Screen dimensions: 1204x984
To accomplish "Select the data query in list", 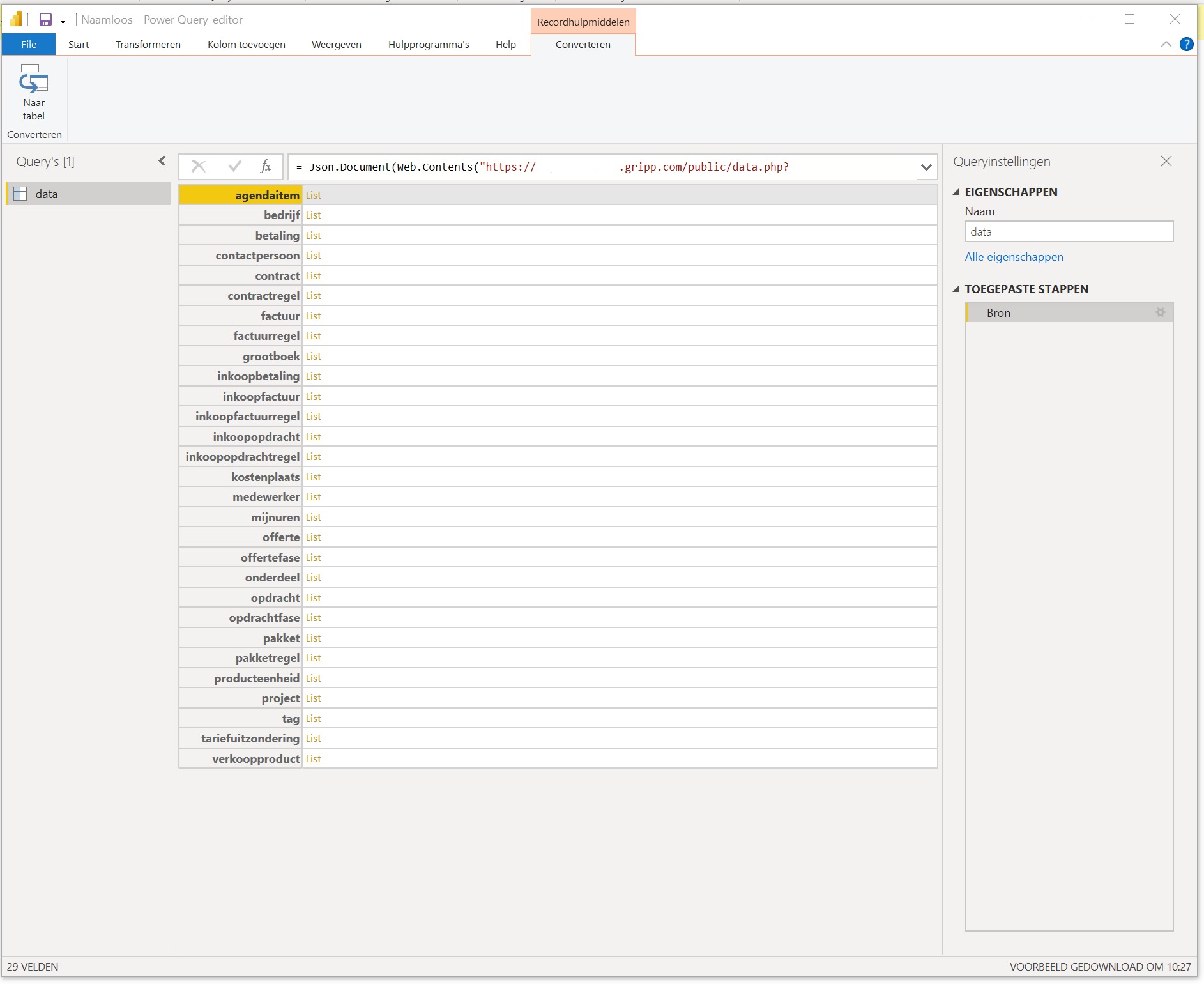I will (x=88, y=194).
